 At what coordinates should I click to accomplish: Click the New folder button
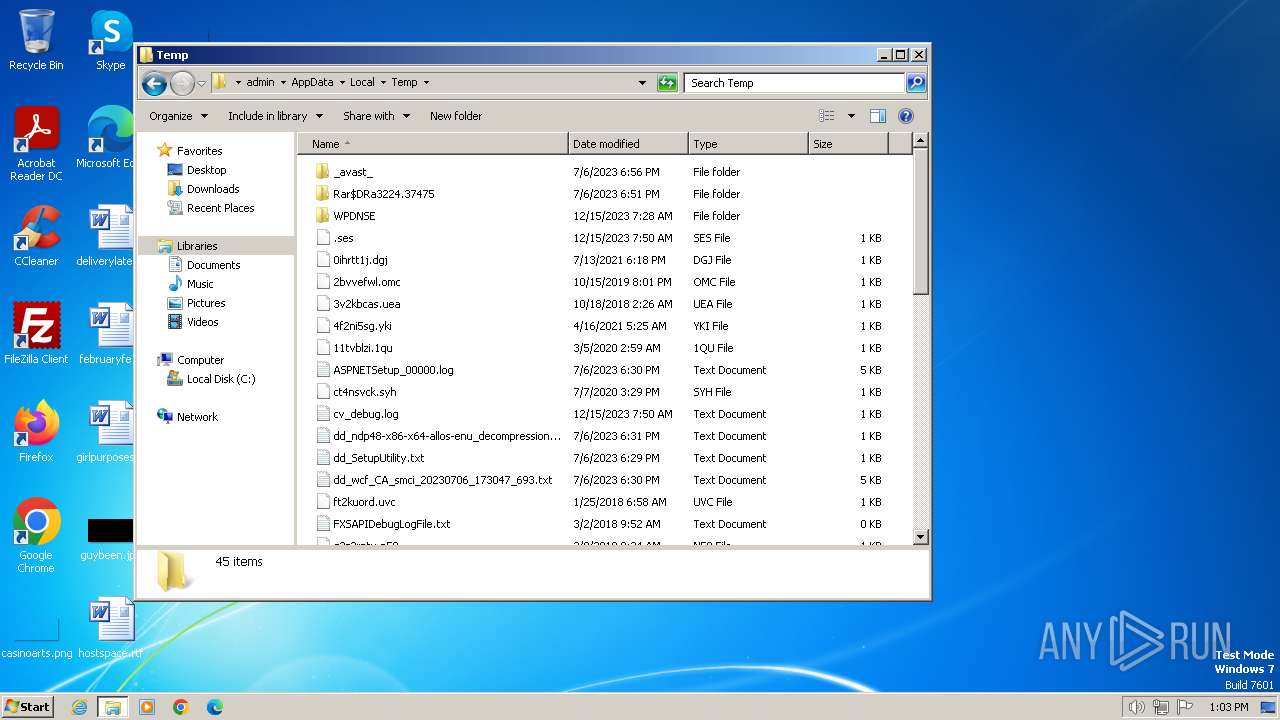[x=456, y=116]
